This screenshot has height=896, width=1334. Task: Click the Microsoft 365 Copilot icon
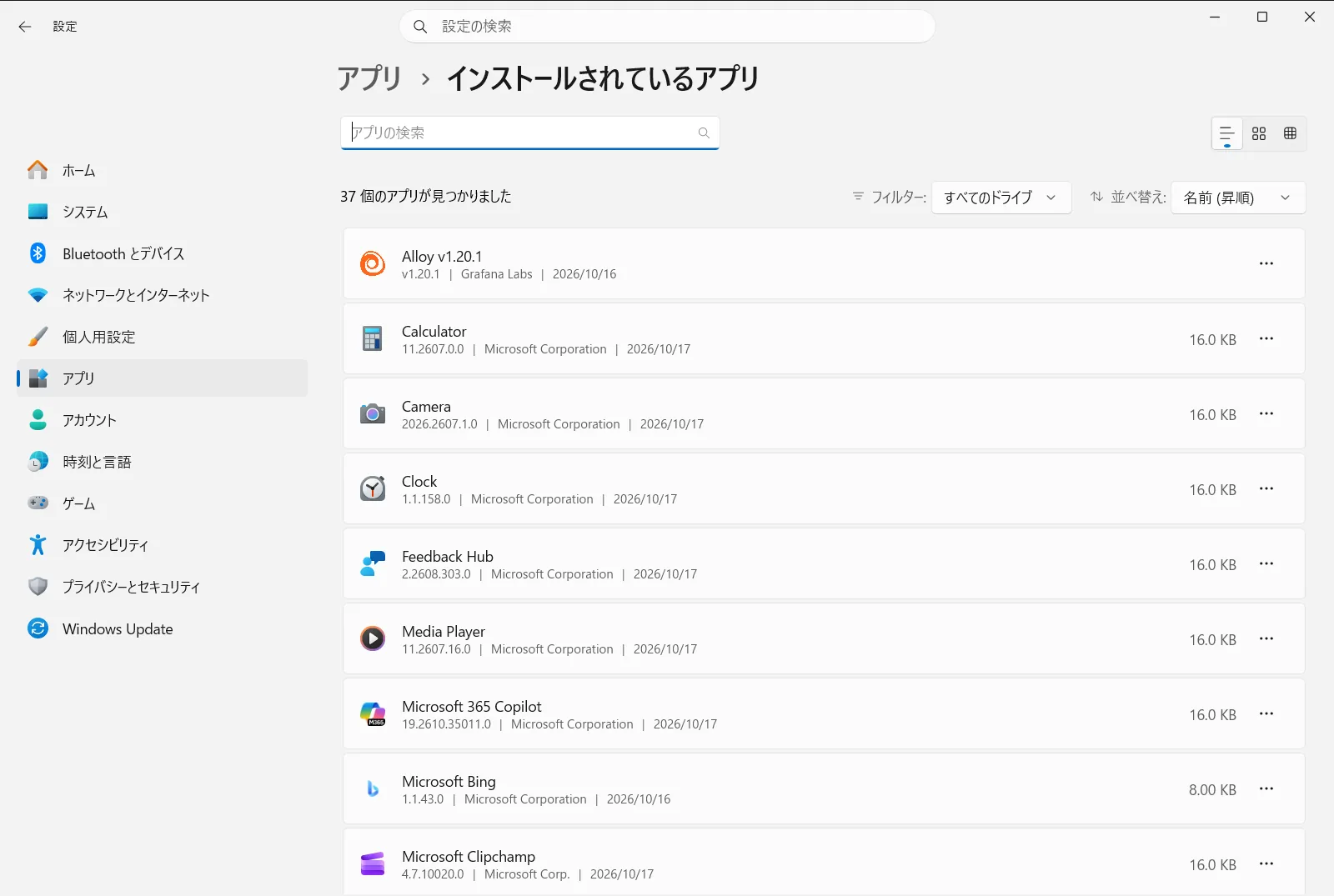pyautogui.click(x=373, y=713)
